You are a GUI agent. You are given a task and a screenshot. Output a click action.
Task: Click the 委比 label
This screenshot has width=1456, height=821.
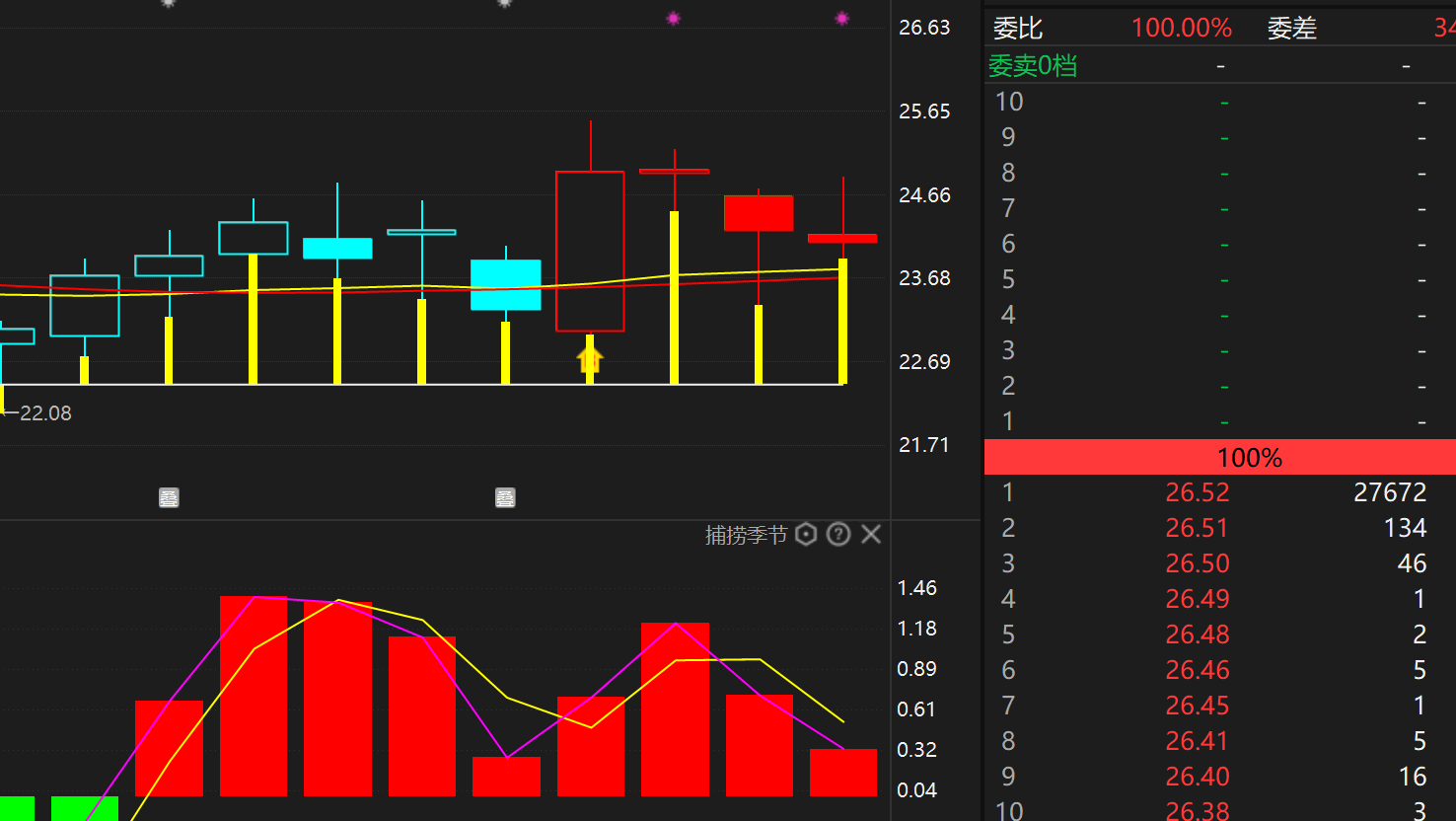pos(1018,28)
